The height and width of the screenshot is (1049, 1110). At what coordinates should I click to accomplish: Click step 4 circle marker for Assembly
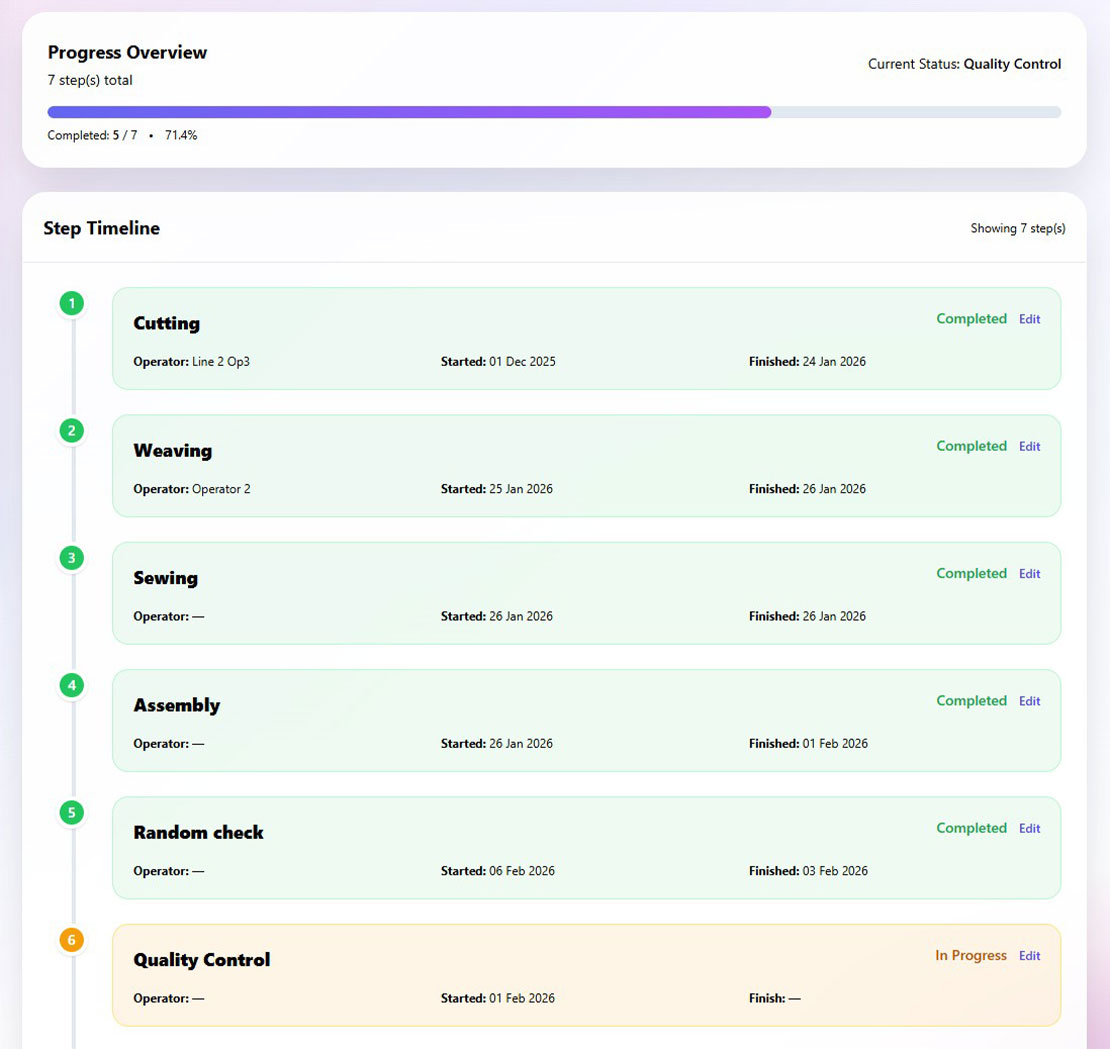pyautogui.click(x=71, y=685)
